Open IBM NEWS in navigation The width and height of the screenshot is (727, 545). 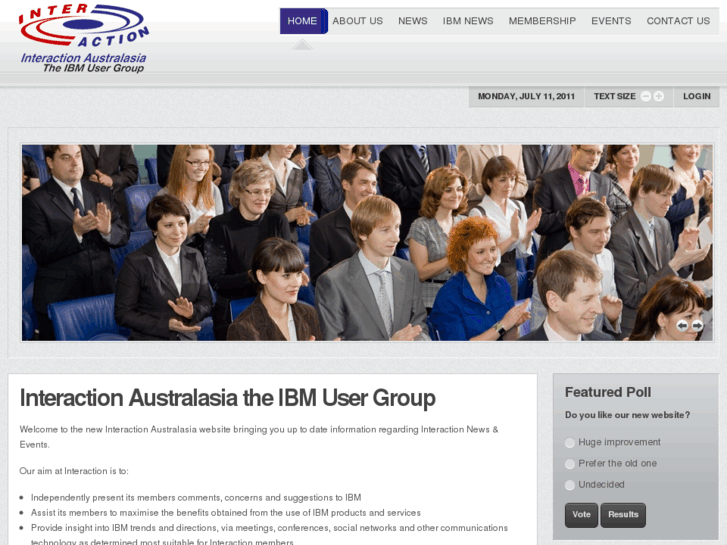point(468,21)
